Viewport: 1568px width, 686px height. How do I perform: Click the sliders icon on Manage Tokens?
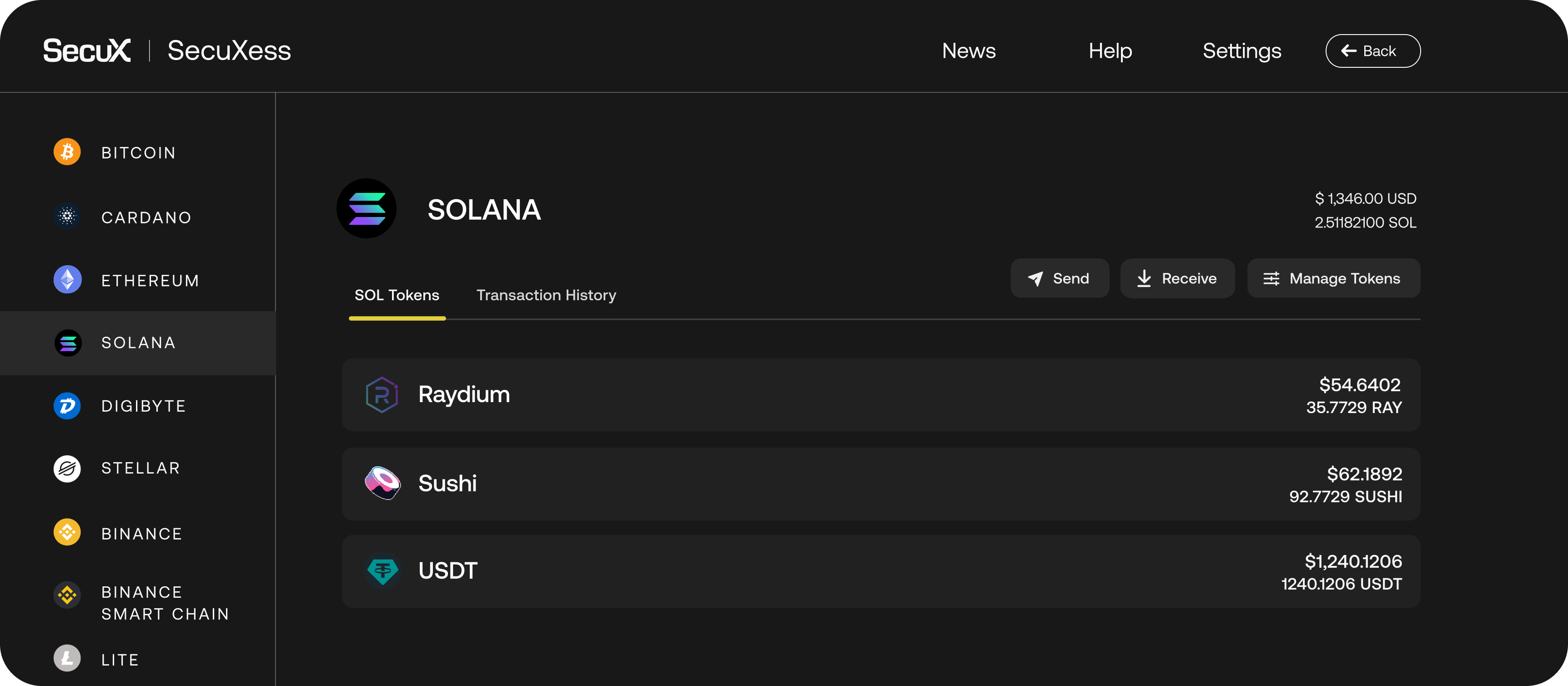coord(1271,279)
